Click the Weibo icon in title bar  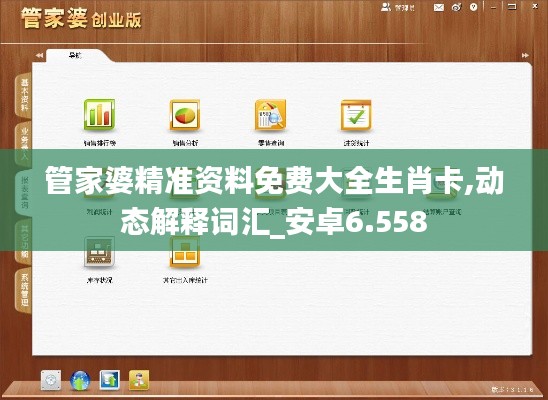[456, 7]
